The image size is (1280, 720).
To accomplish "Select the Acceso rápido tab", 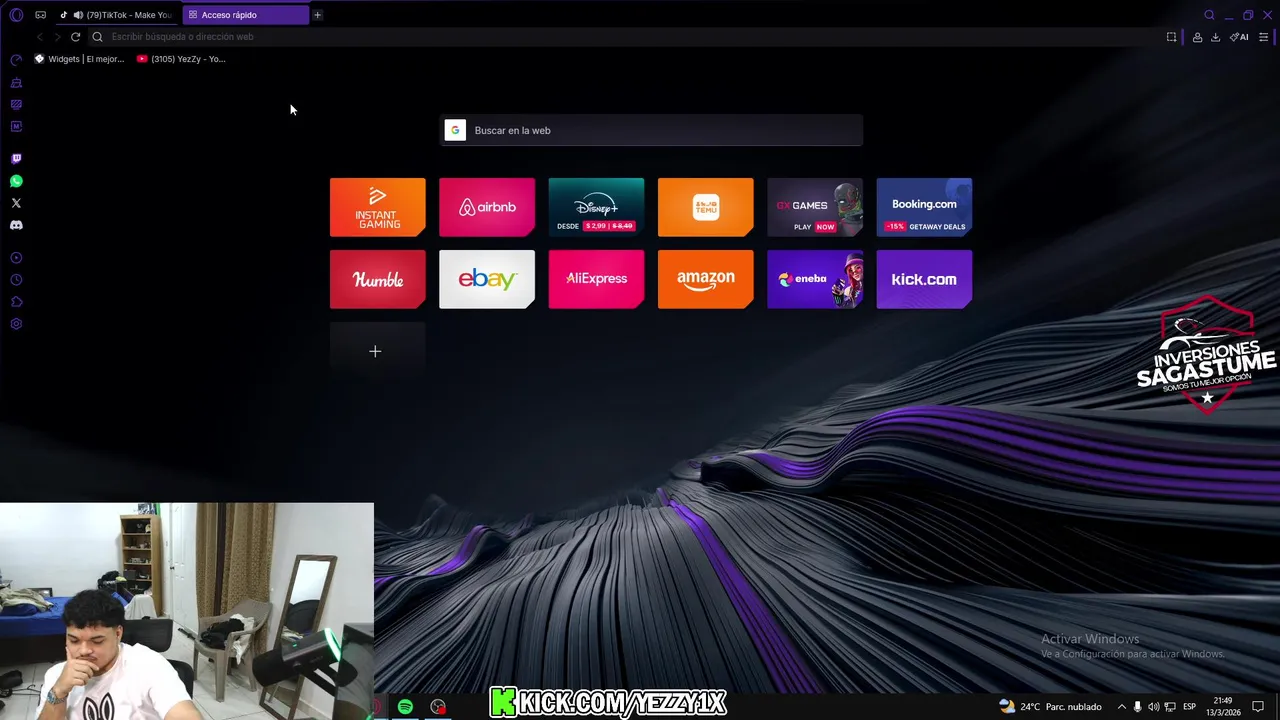I will (x=246, y=15).
